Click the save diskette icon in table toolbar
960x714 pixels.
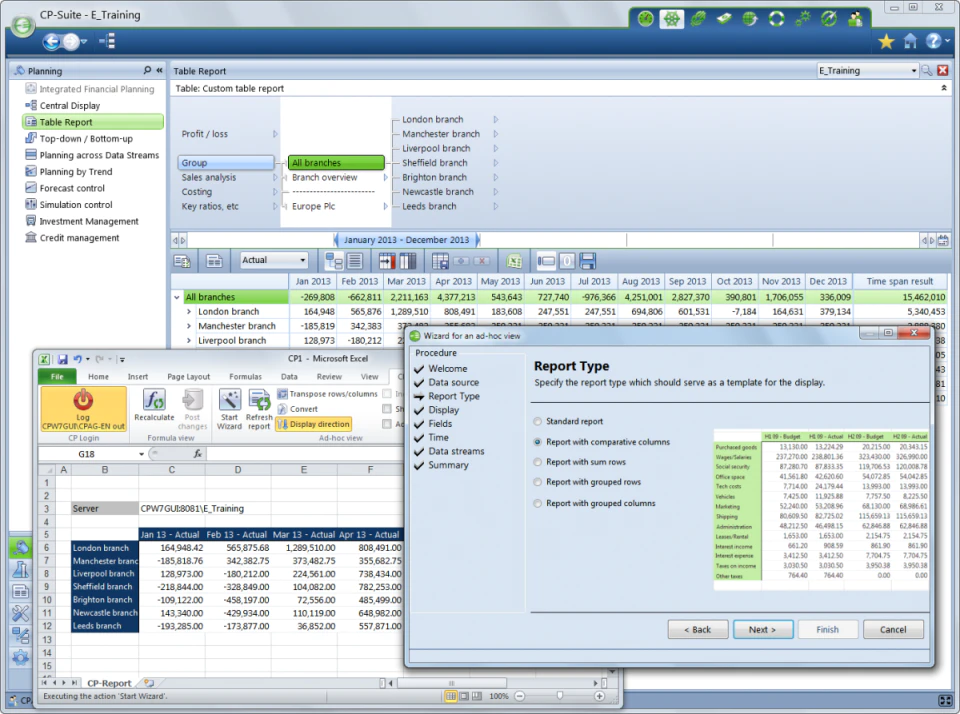(x=588, y=261)
